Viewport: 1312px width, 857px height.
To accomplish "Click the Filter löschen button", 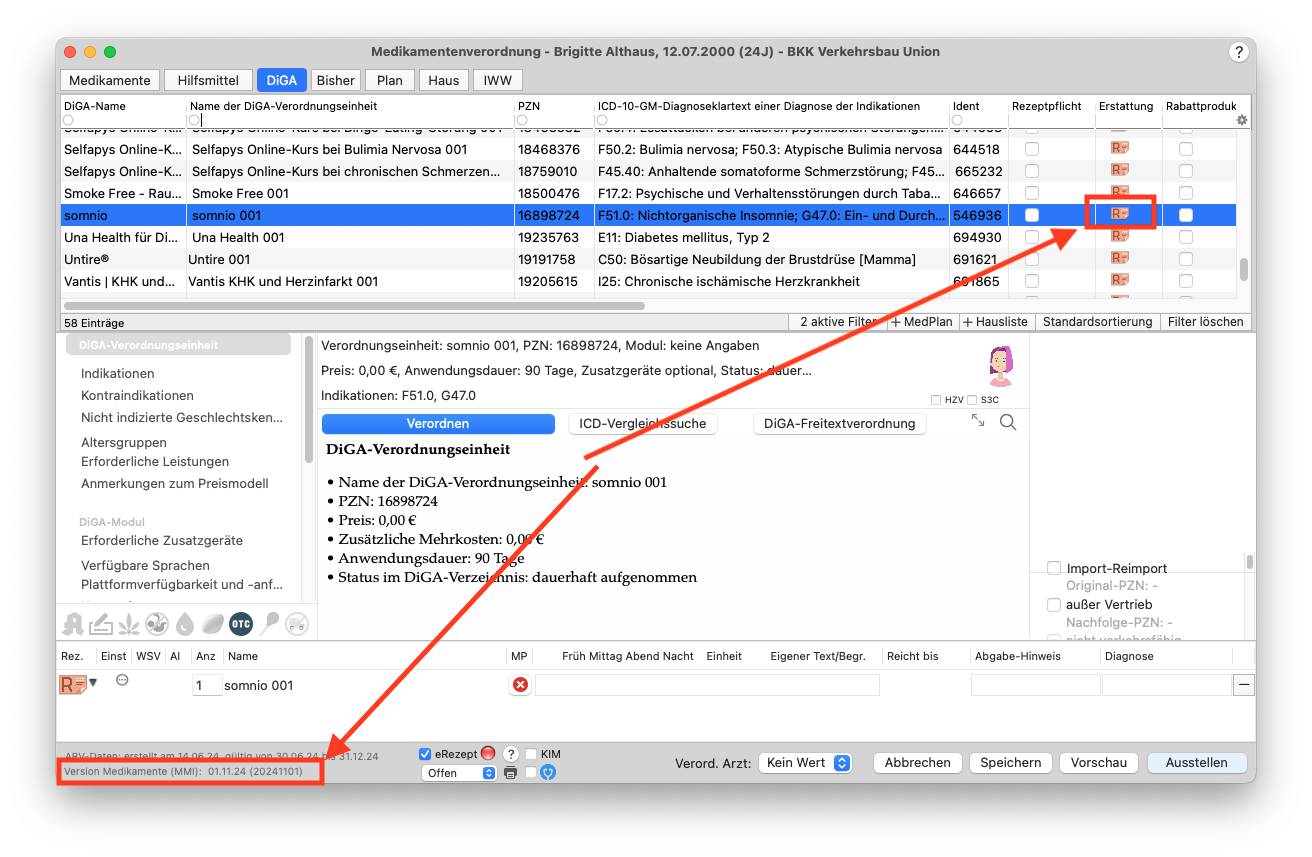I will coord(1206,322).
